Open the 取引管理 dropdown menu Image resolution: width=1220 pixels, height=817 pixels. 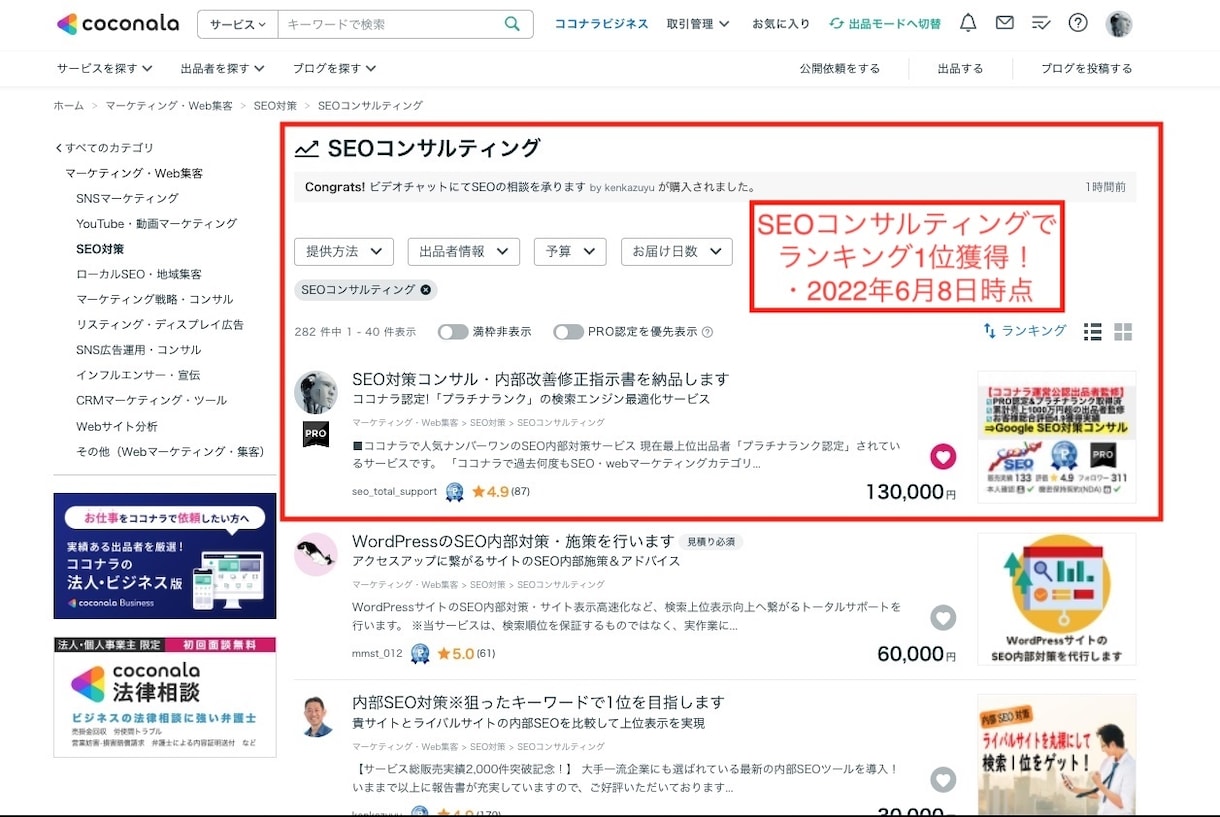[x=698, y=24]
